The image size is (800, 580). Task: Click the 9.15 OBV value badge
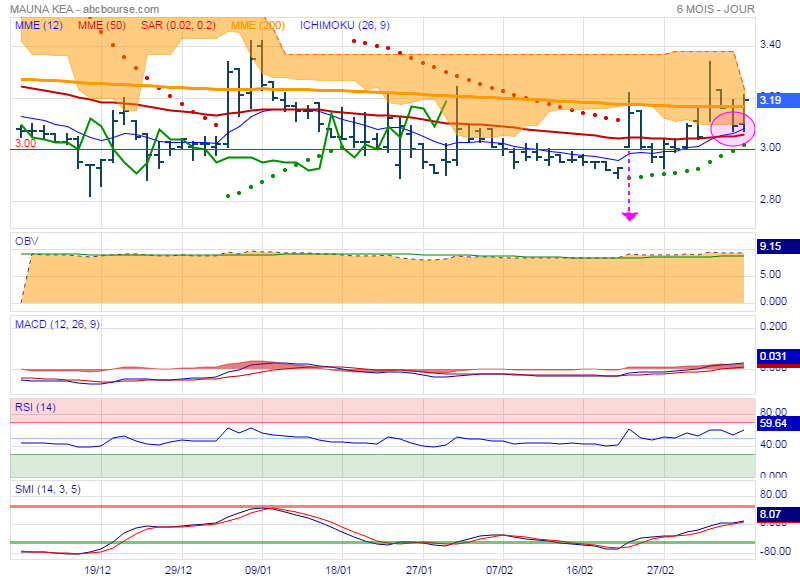pyautogui.click(x=778, y=246)
